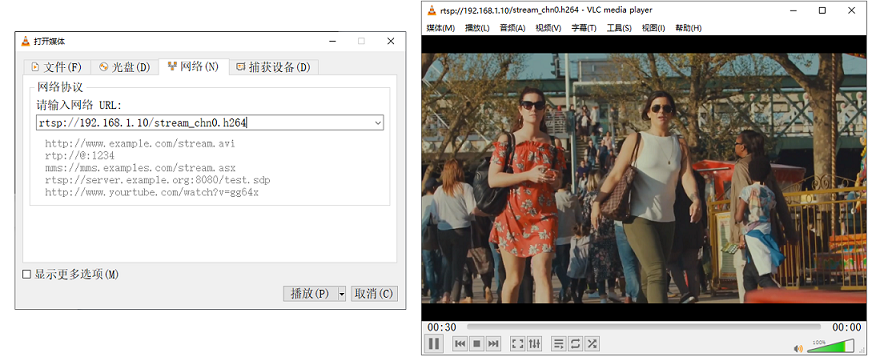Click VLC cone icon in 打开媒体 title
This screenshot has height=361, width=876.
[25, 41]
